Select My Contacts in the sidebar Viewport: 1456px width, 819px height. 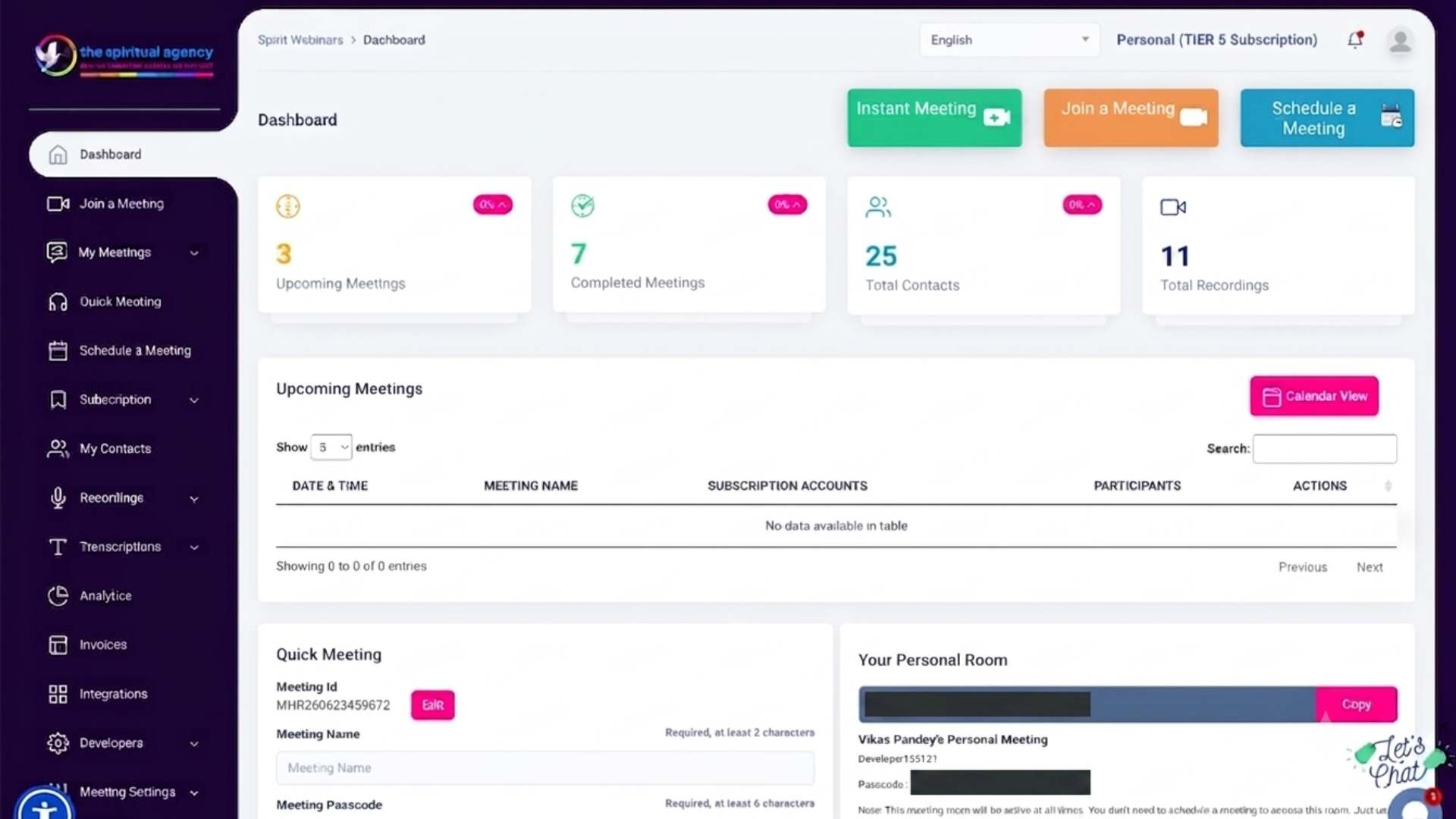pyautogui.click(x=115, y=449)
